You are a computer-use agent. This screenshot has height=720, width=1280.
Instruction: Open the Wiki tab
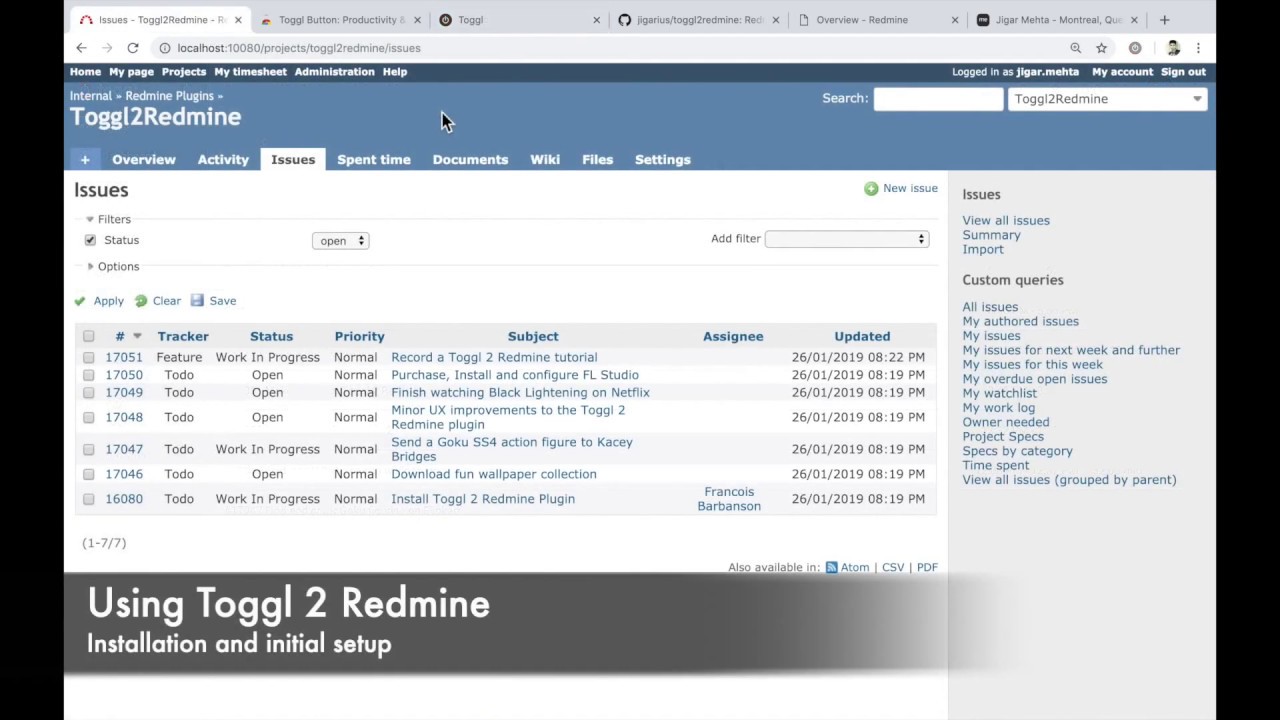tap(545, 160)
